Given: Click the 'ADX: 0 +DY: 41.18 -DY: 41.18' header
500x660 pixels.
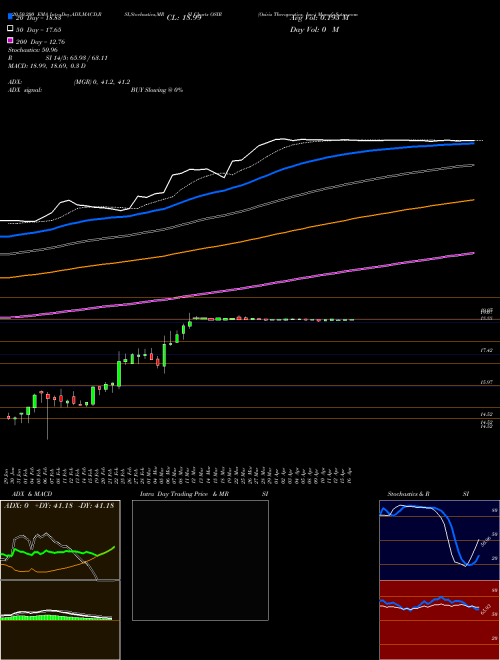Looking at the screenshot, I should (59, 506).
